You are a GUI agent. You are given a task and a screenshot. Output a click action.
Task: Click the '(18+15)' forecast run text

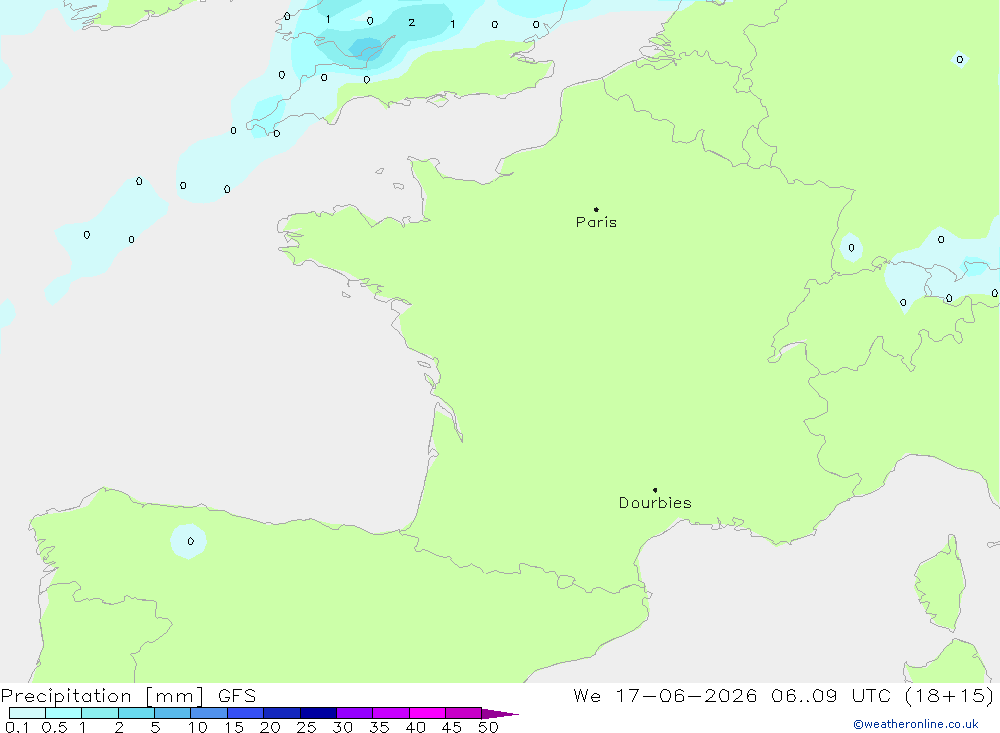949,695
